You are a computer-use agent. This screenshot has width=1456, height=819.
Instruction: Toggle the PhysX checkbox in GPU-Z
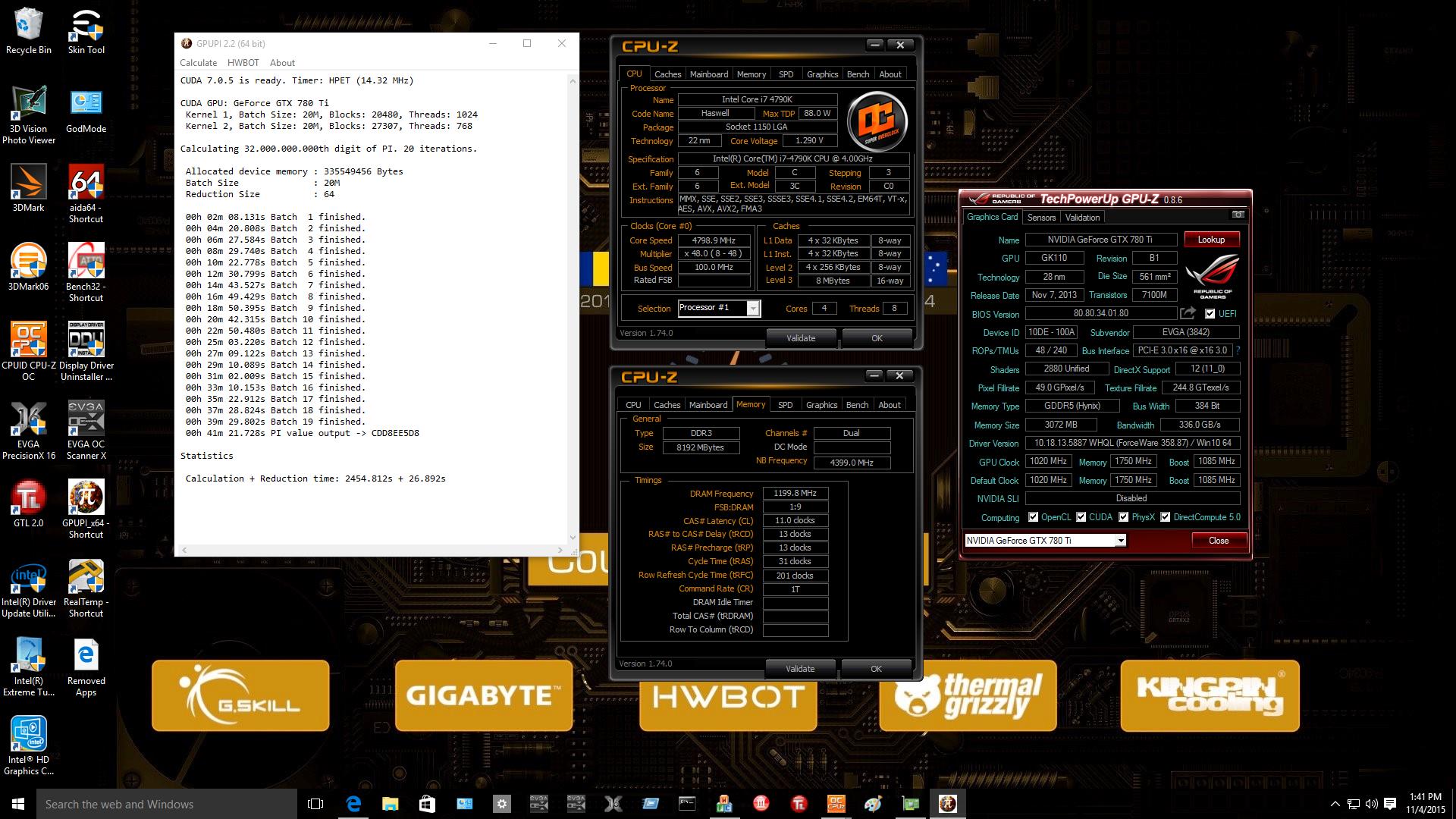pos(1124,517)
